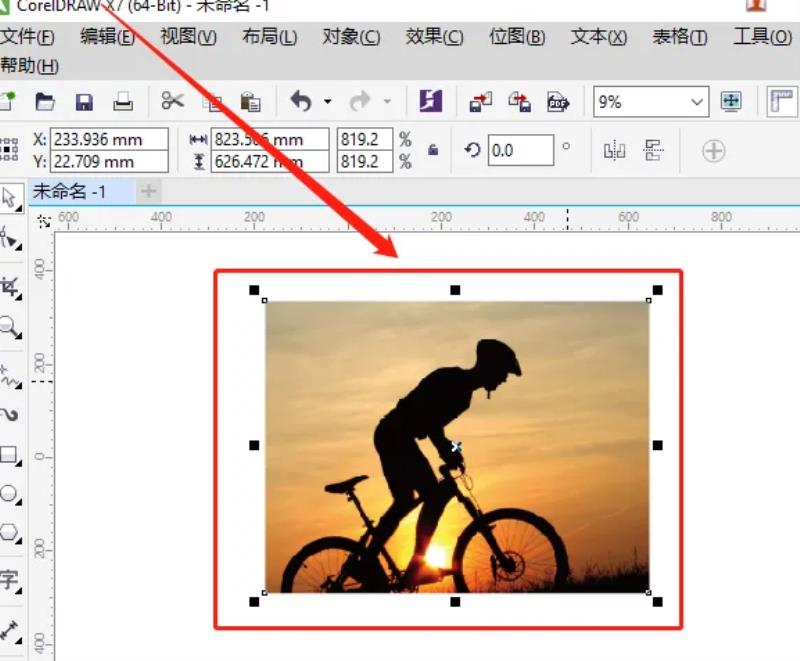Click the New document icon
800x661 pixels.
[7, 101]
